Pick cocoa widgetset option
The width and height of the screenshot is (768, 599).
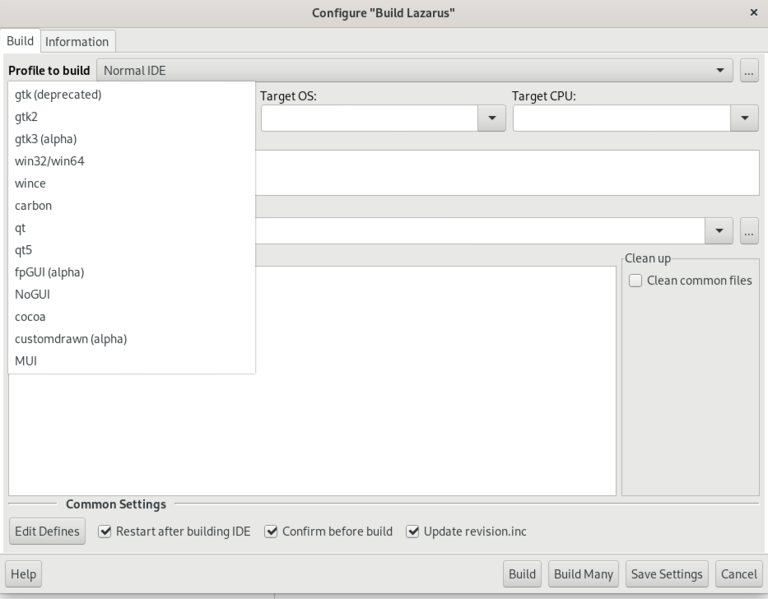[x=30, y=316]
